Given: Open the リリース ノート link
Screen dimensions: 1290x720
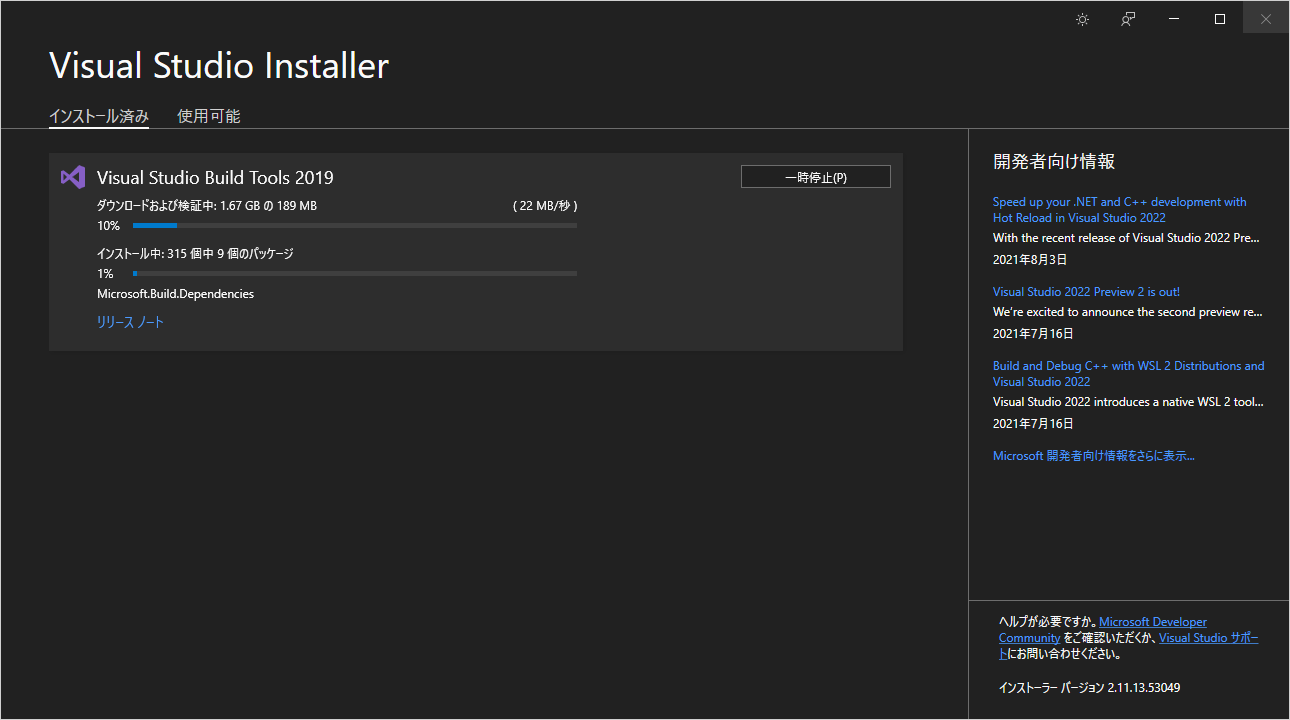Looking at the screenshot, I should click(130, 322).
